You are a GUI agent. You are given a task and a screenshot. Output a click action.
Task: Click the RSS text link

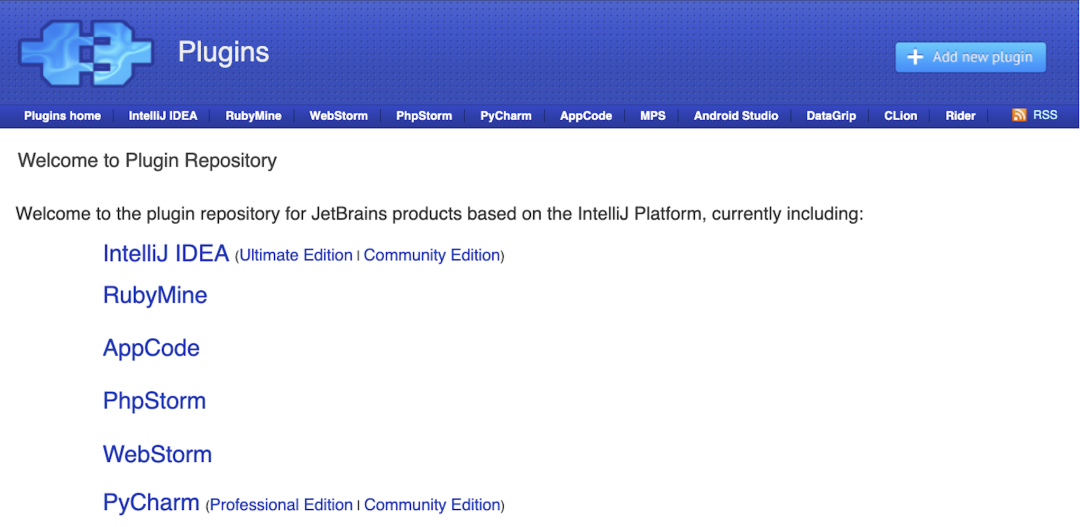[x=1045, y=115]
